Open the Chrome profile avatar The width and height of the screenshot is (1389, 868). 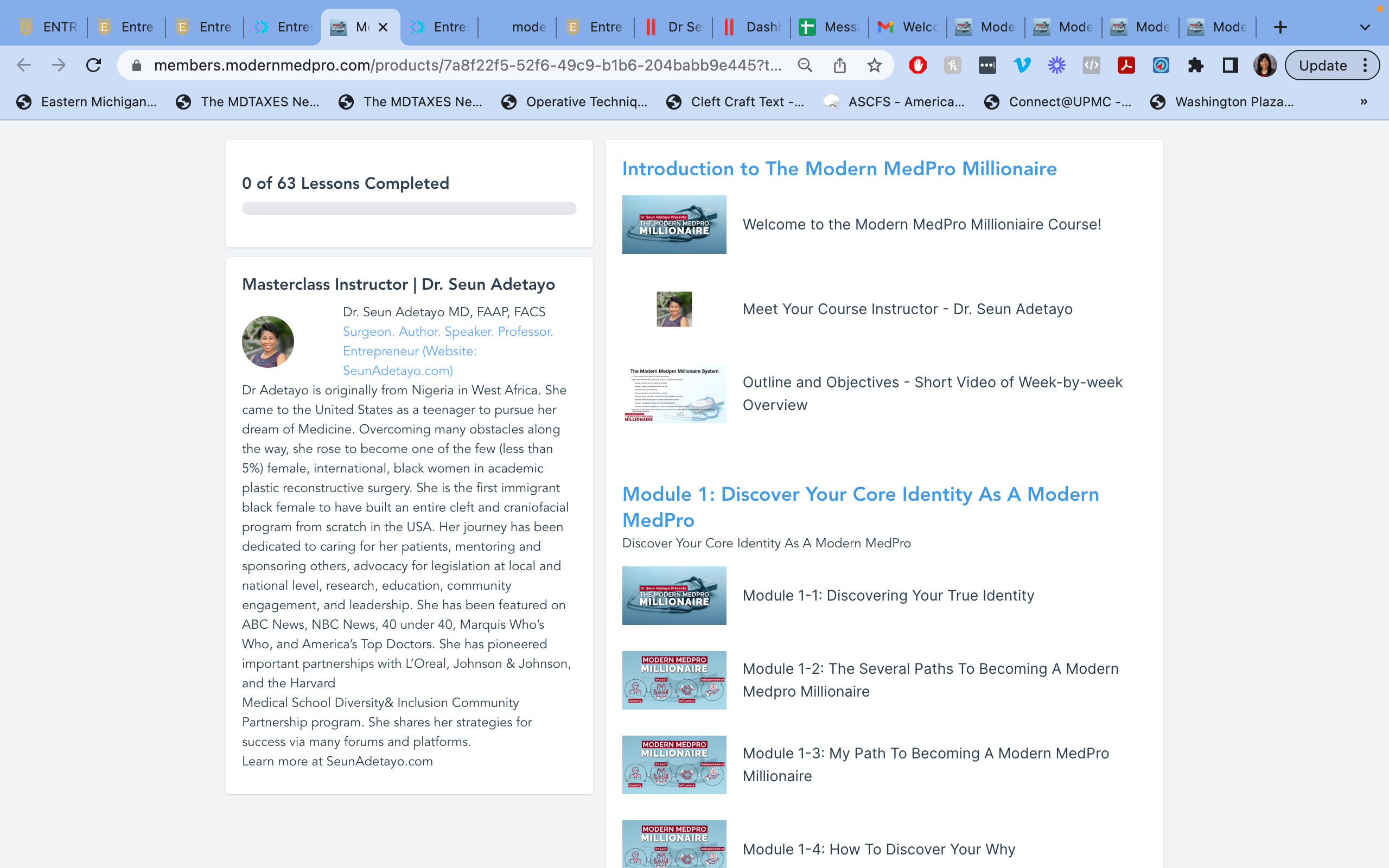[1265, 66]
